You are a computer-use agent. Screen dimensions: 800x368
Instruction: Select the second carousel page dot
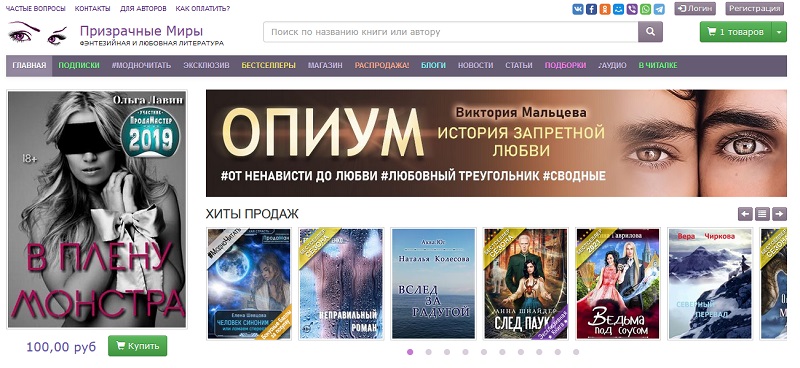[429, 352]
